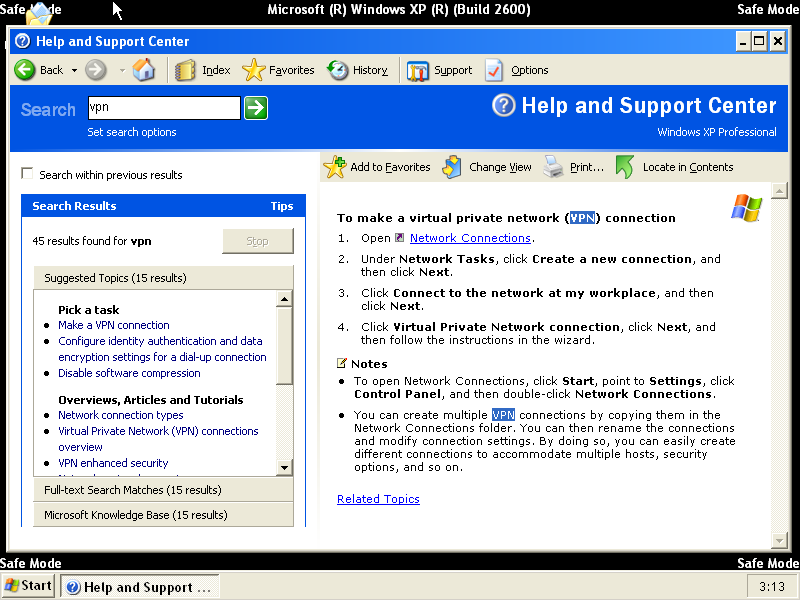The height and width of the screenshot is (600, 800).
Task: Open the Related Topics link
Action: [378, 499]
